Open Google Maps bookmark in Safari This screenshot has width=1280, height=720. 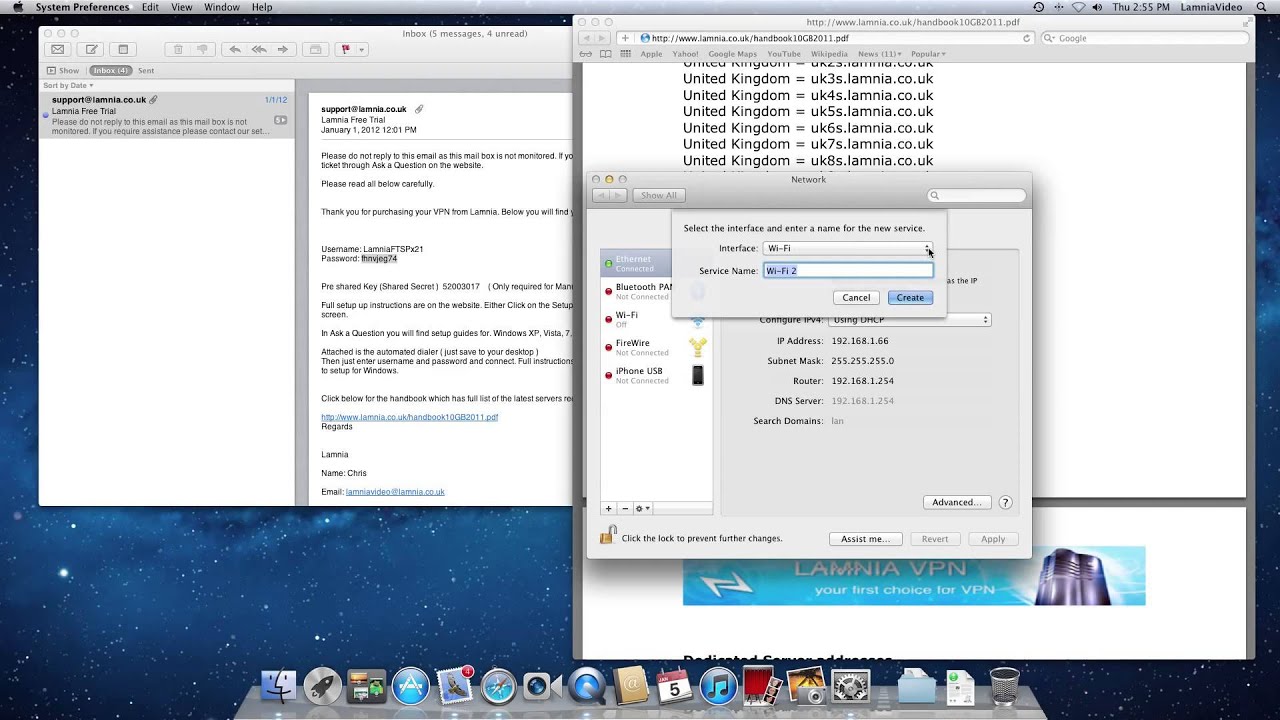point(732,54)
